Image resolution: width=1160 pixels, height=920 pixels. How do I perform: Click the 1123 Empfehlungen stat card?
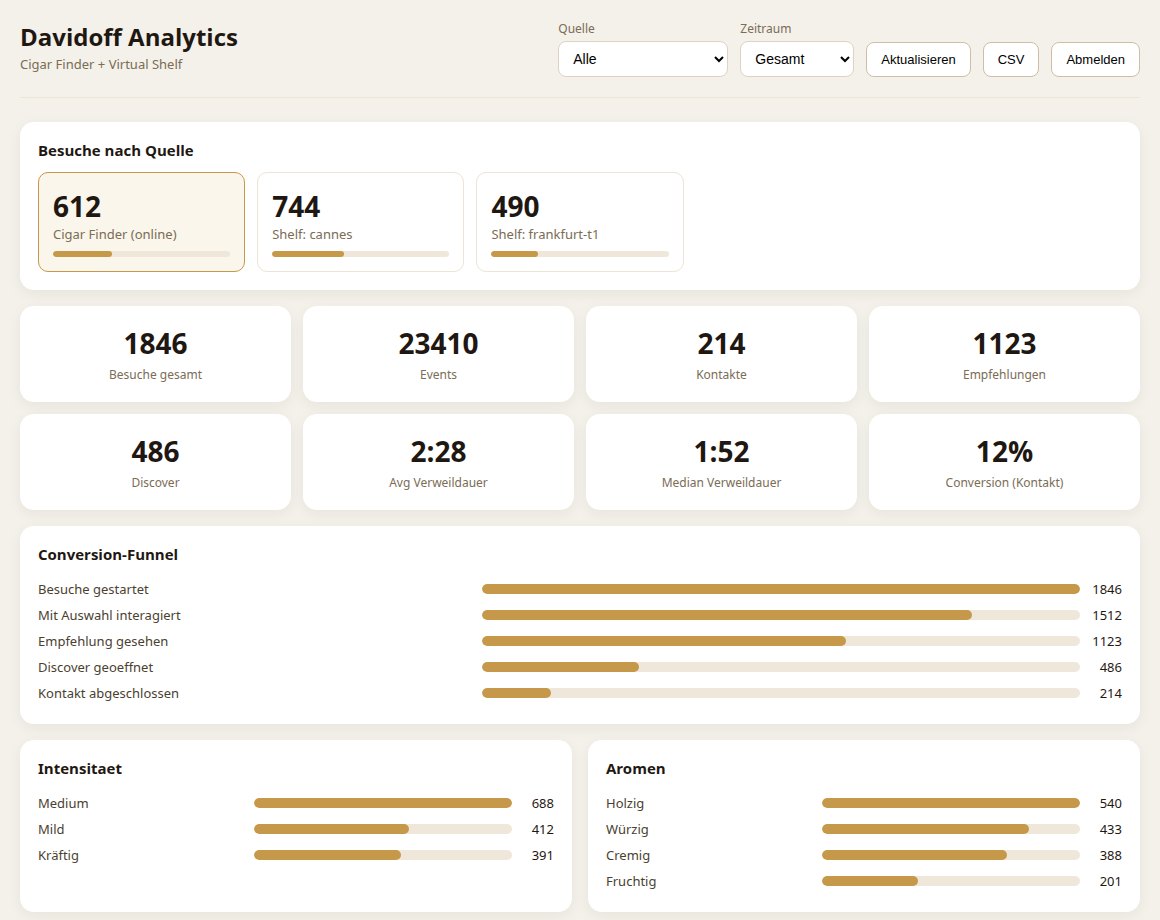tap(1004, 354)
